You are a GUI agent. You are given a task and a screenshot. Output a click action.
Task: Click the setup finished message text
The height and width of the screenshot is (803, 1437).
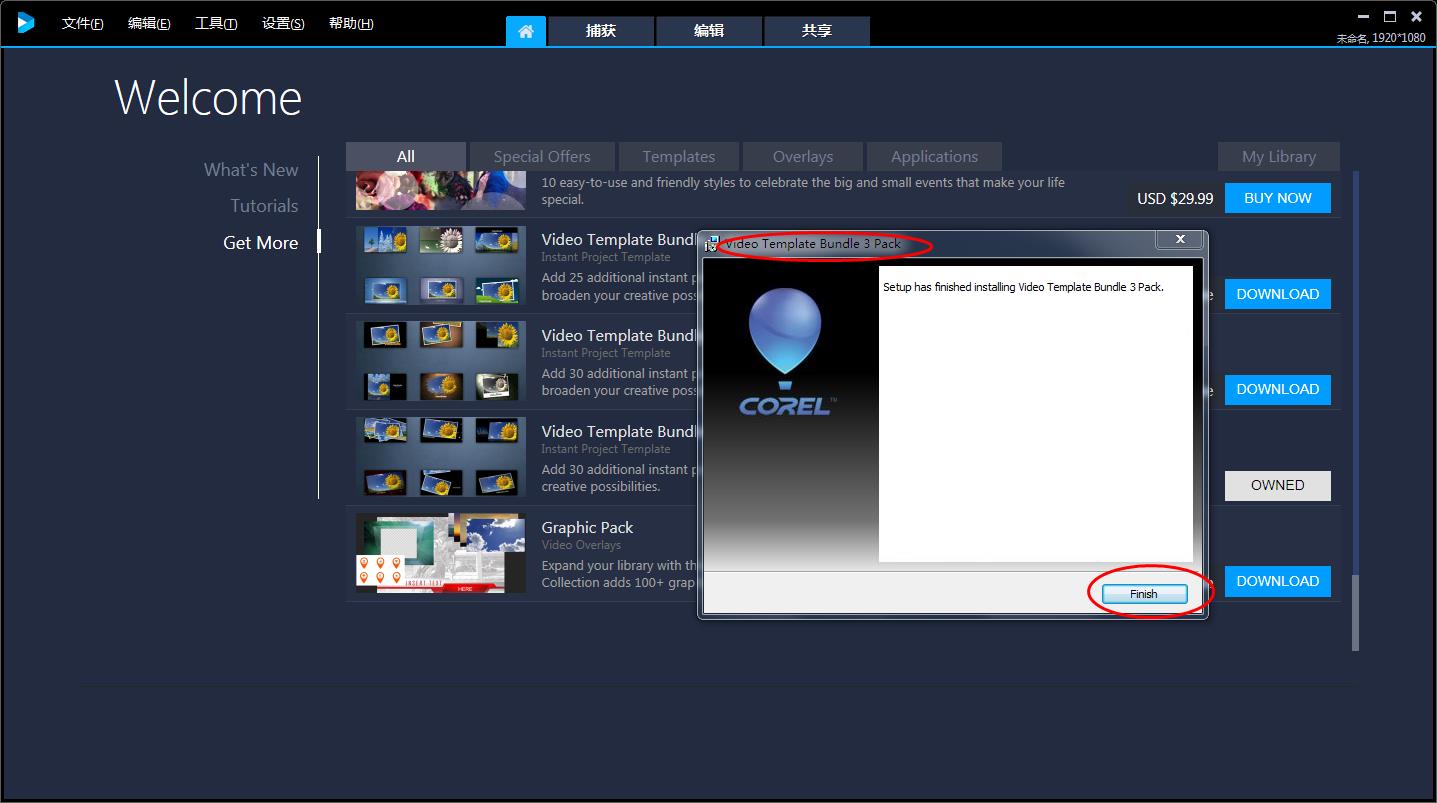[x=1023, y=287]
